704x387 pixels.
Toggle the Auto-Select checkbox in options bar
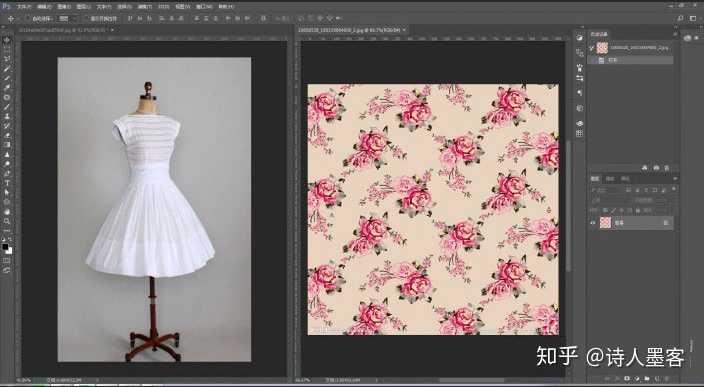point(28,19)
